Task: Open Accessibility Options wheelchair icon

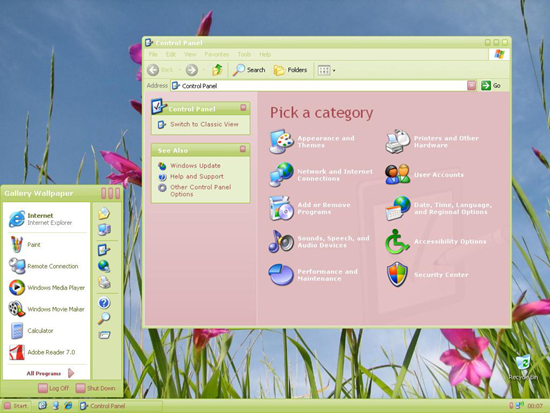Action: (x=397, y=241)
